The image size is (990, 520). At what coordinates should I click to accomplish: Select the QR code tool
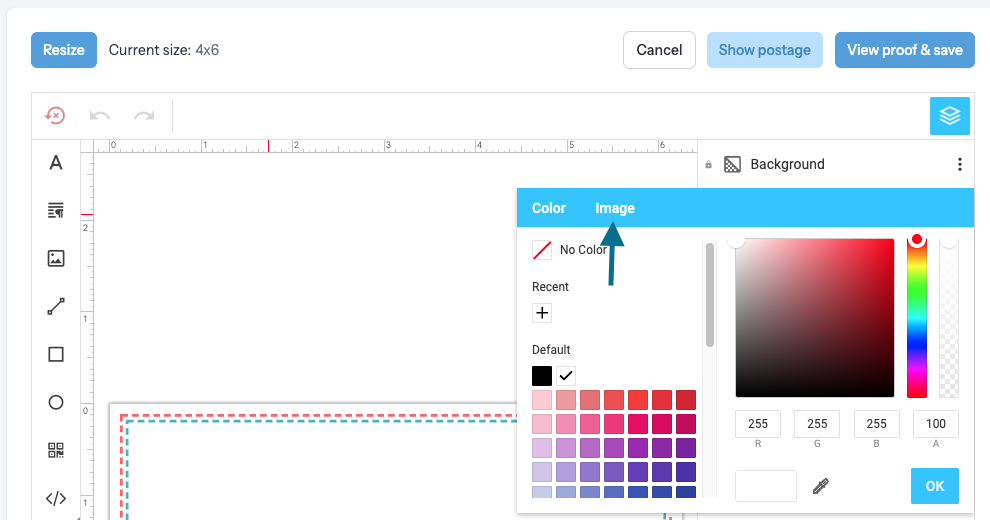coord(56,450)
